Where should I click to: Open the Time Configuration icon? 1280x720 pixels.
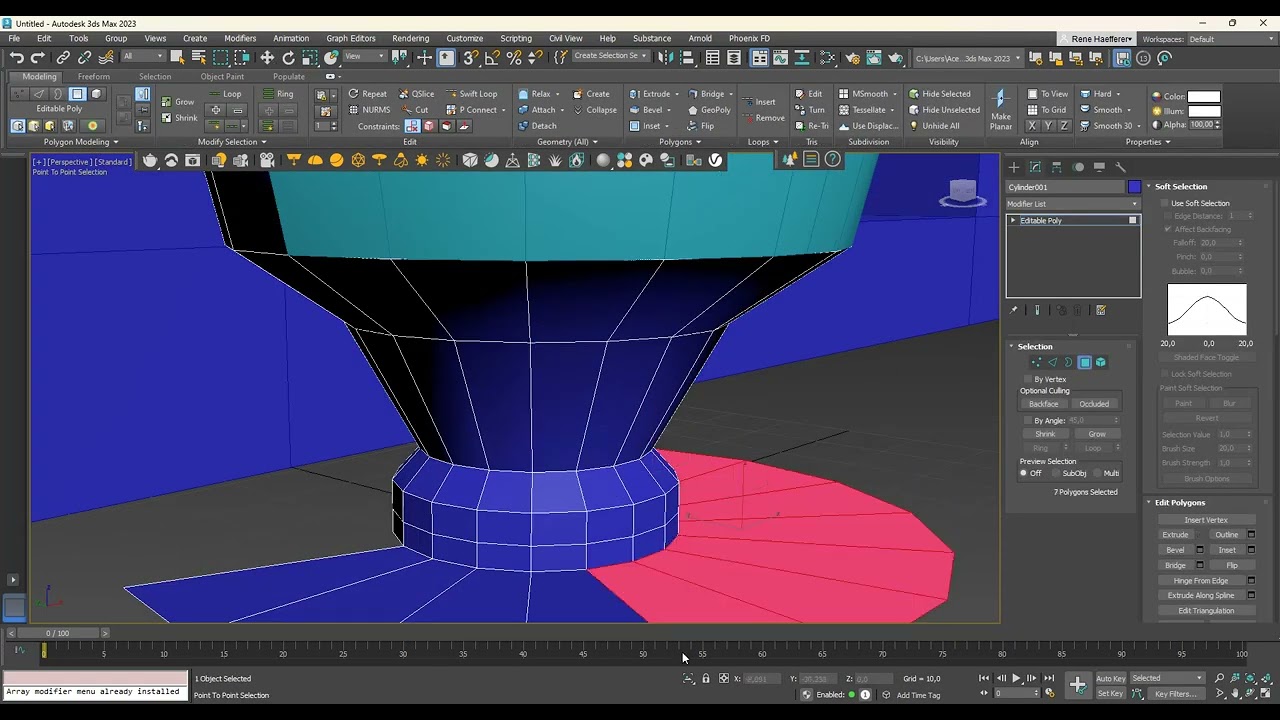(x=1049, y=693)
